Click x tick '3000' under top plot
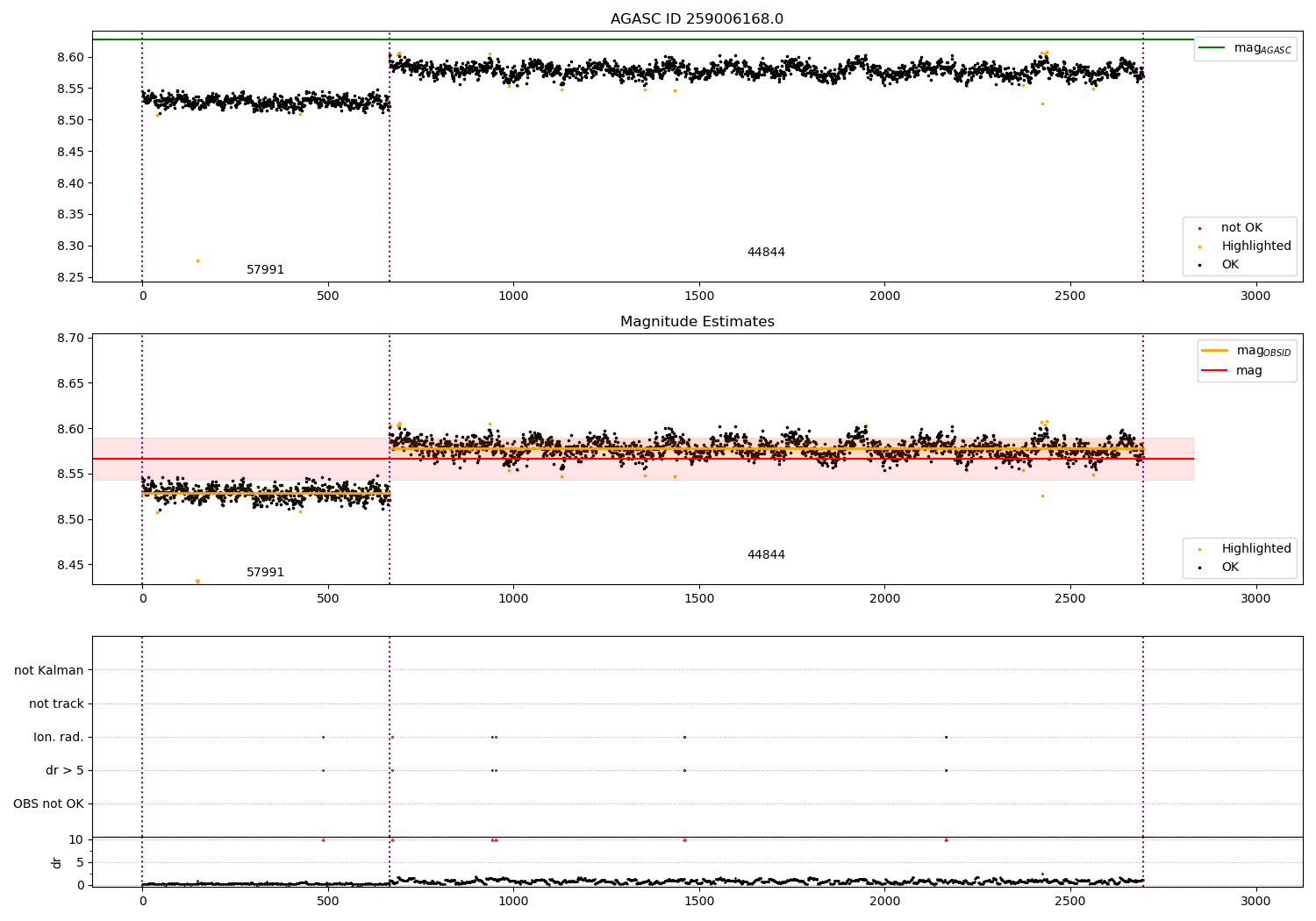The height and width of the screenshot is (921, 1316). click(1255, 296)
